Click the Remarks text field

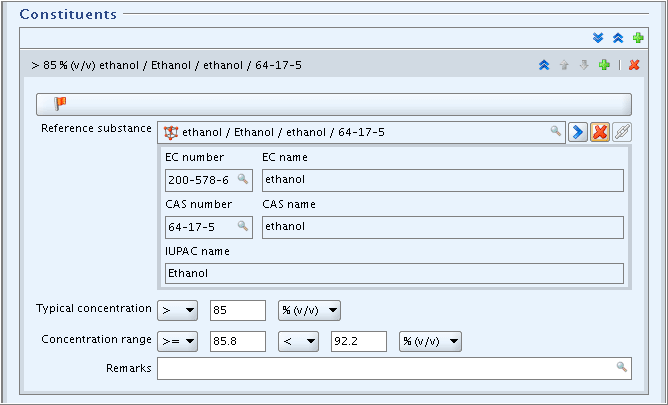coord(394,368)
